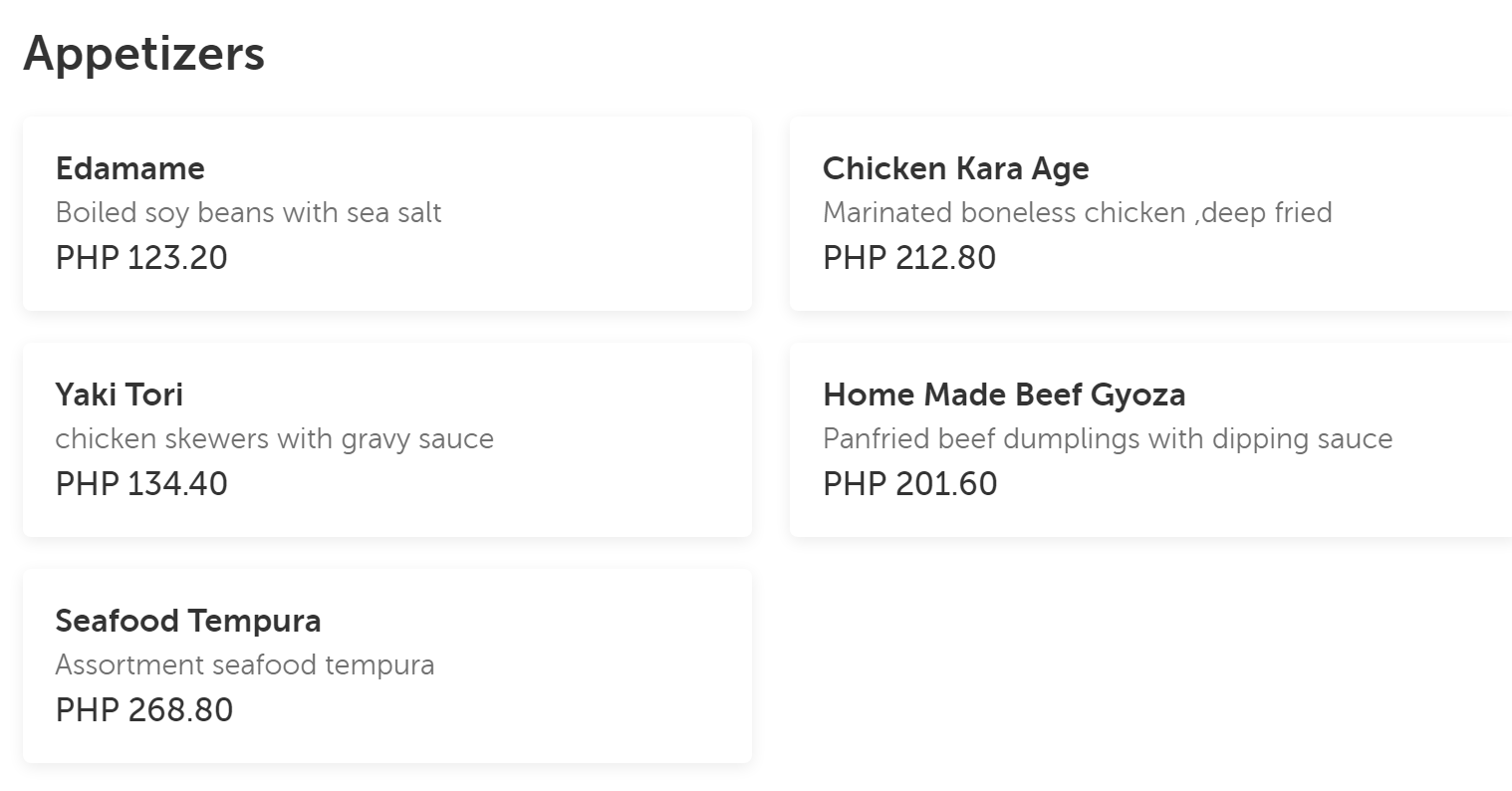1512x791 pixels.
Task: Open the Yaki Tori item title
Action: pyautogui.click(x=120, y=395)
